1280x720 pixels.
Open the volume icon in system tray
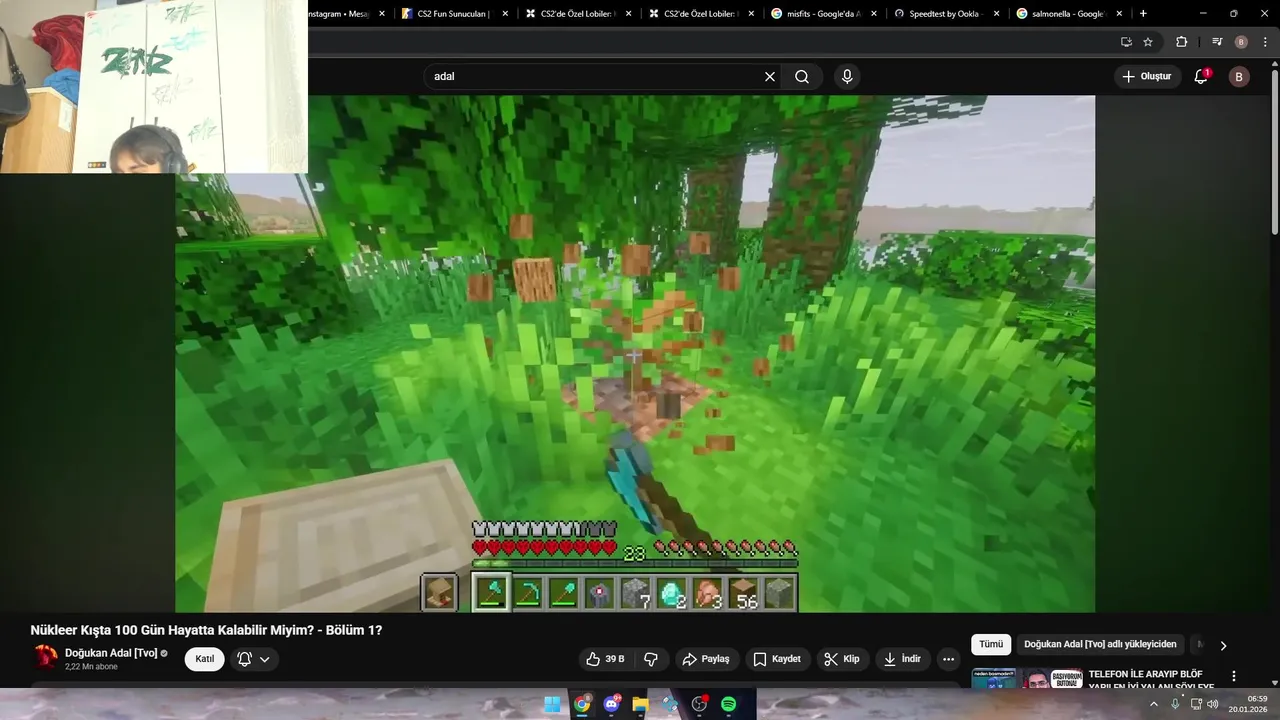(x=1213, y=704)
